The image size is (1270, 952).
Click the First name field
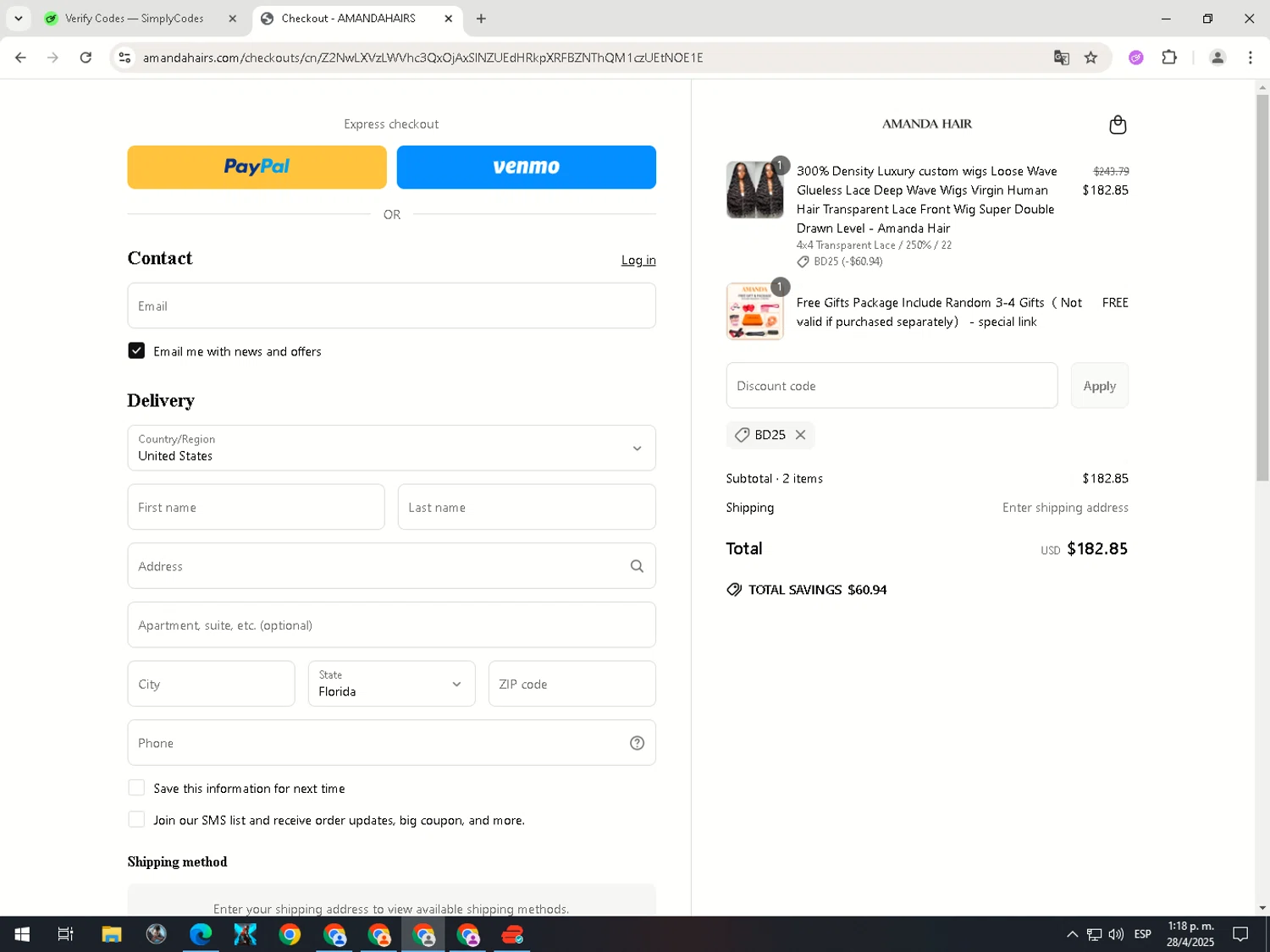coord(256,507)
